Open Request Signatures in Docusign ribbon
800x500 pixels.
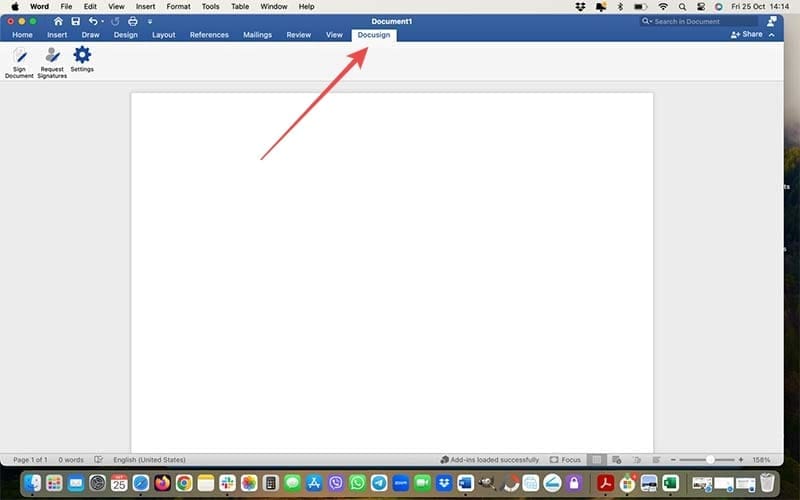[x=52, y=58]
